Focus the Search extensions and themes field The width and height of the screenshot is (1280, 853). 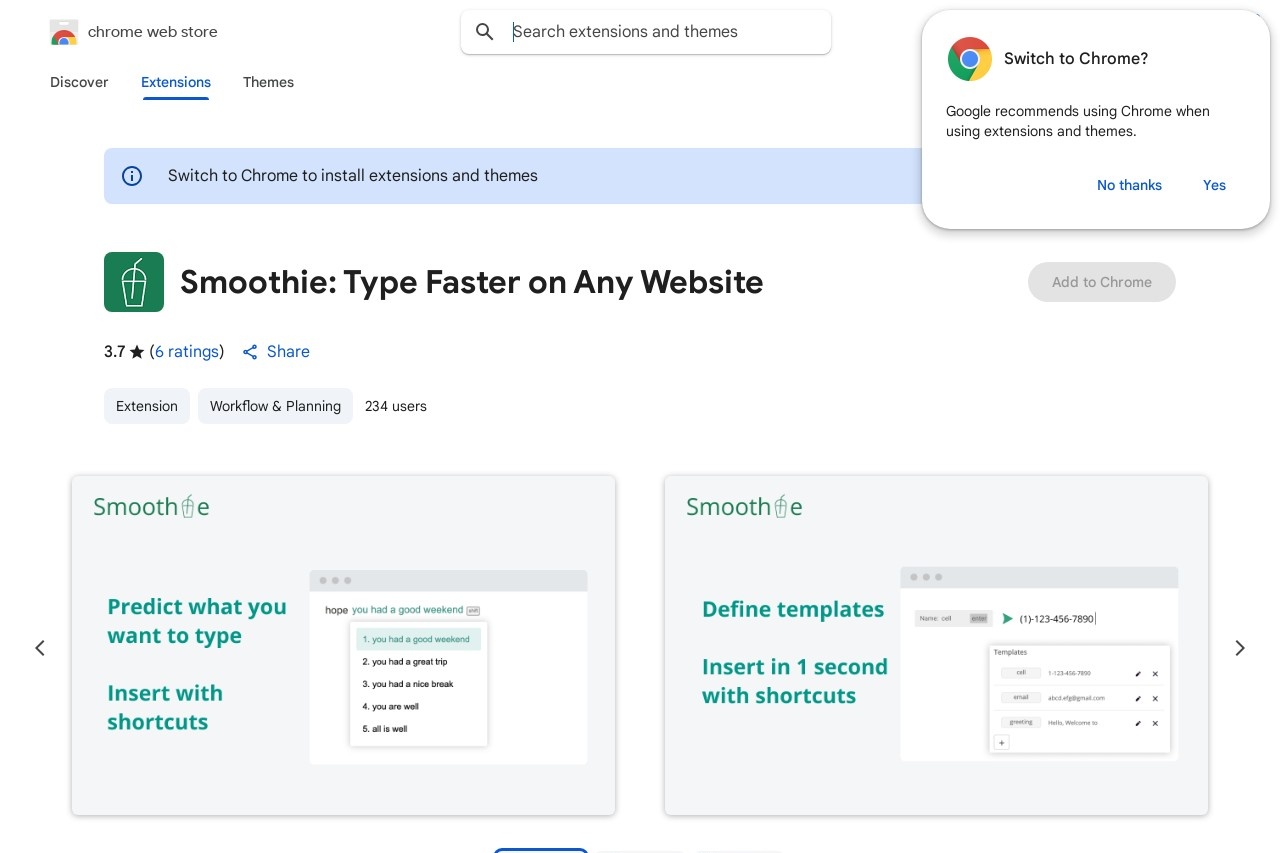point(646,32)
